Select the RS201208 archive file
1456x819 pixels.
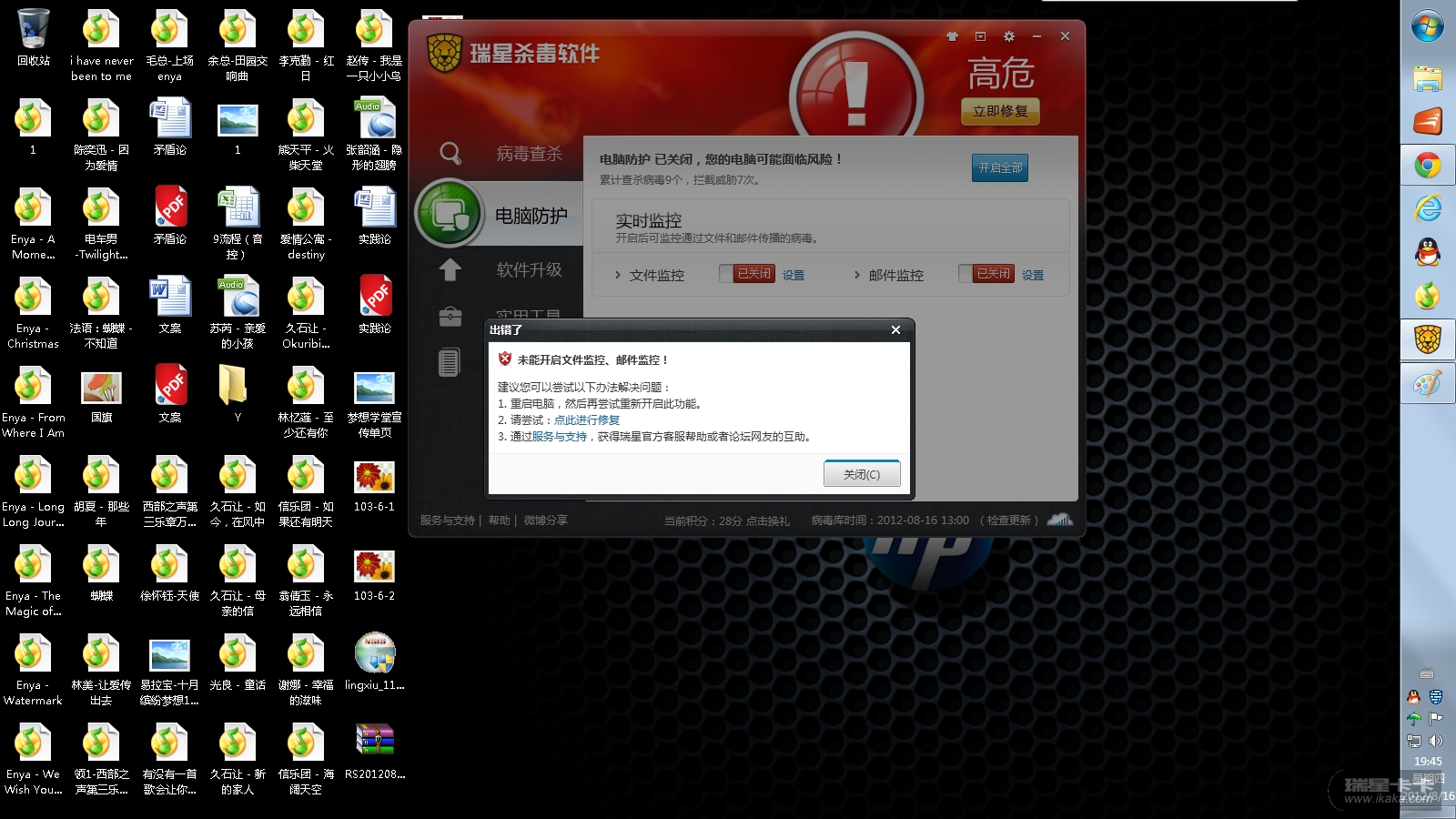click(x=375, y=752)
